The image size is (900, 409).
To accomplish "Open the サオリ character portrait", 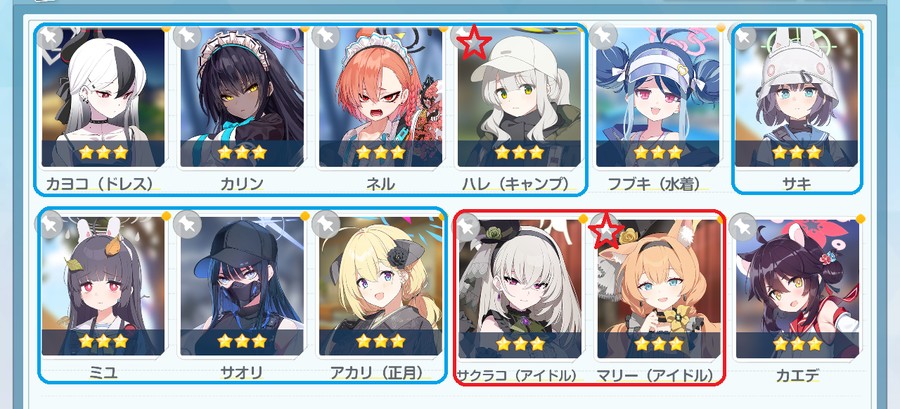I will (242, 286).
